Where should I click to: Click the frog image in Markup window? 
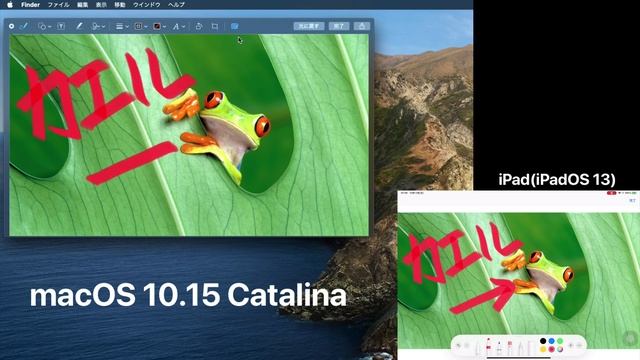pos(189,135)
